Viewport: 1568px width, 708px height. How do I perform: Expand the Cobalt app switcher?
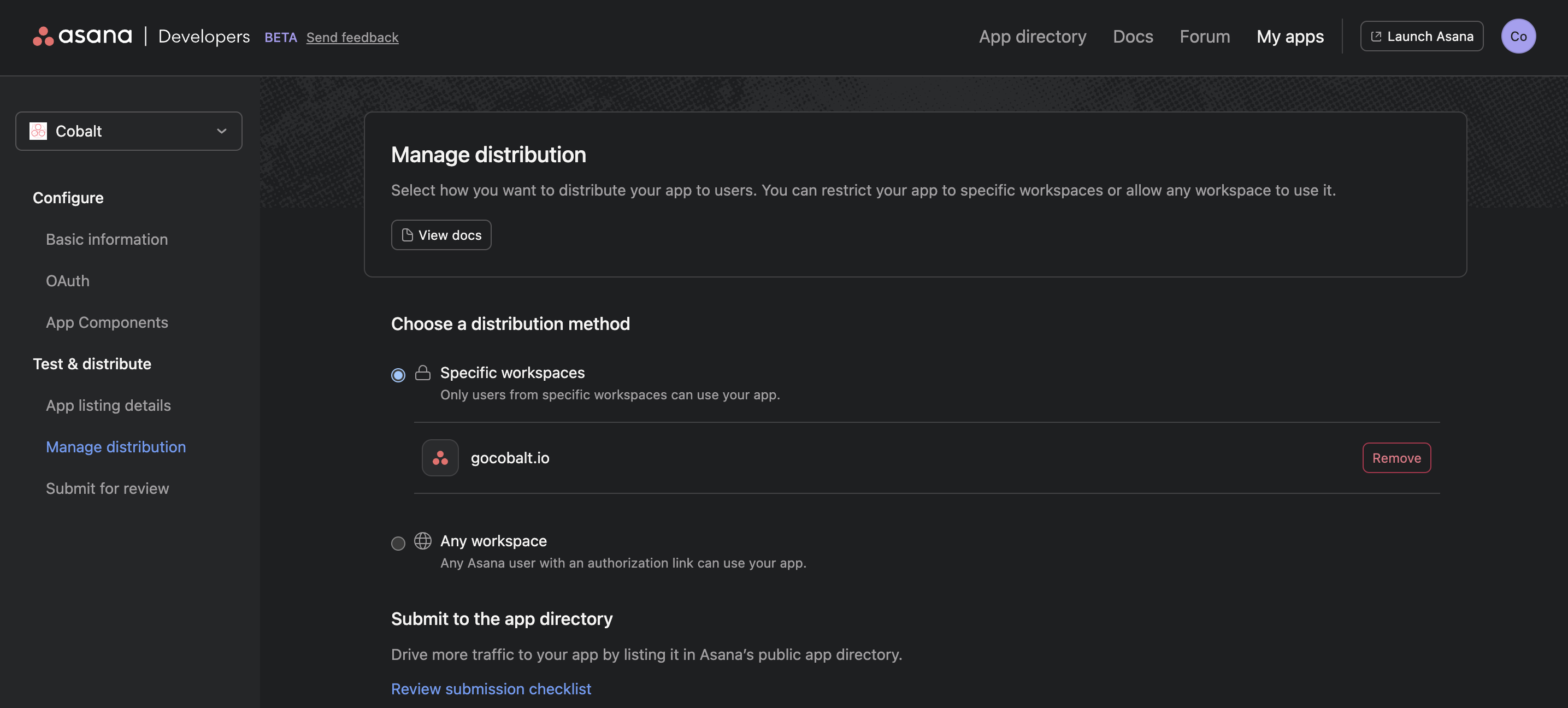click(x=221, y=131)
